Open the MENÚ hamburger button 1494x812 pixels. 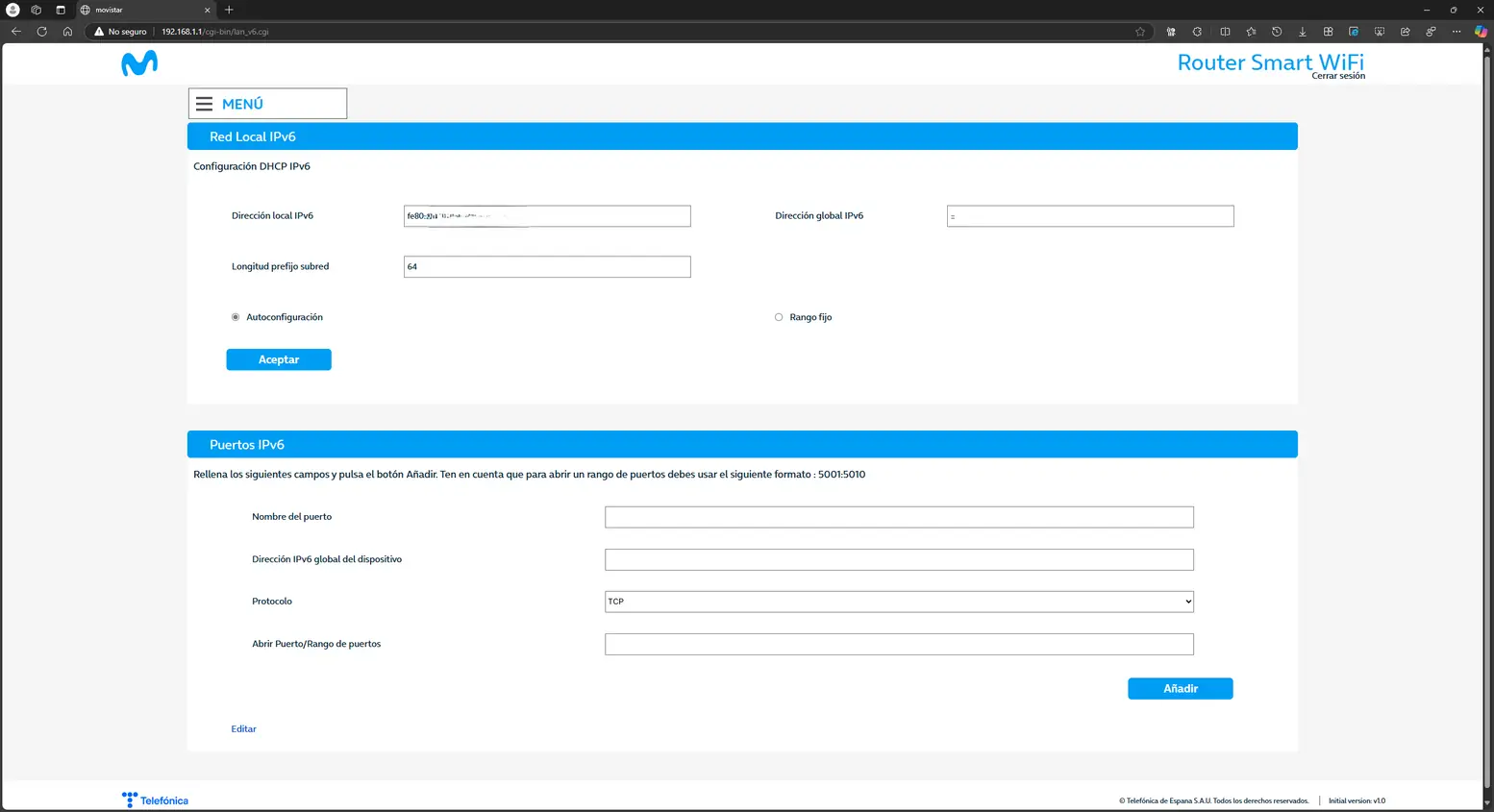pyautogui.click(x=267, y=104)
